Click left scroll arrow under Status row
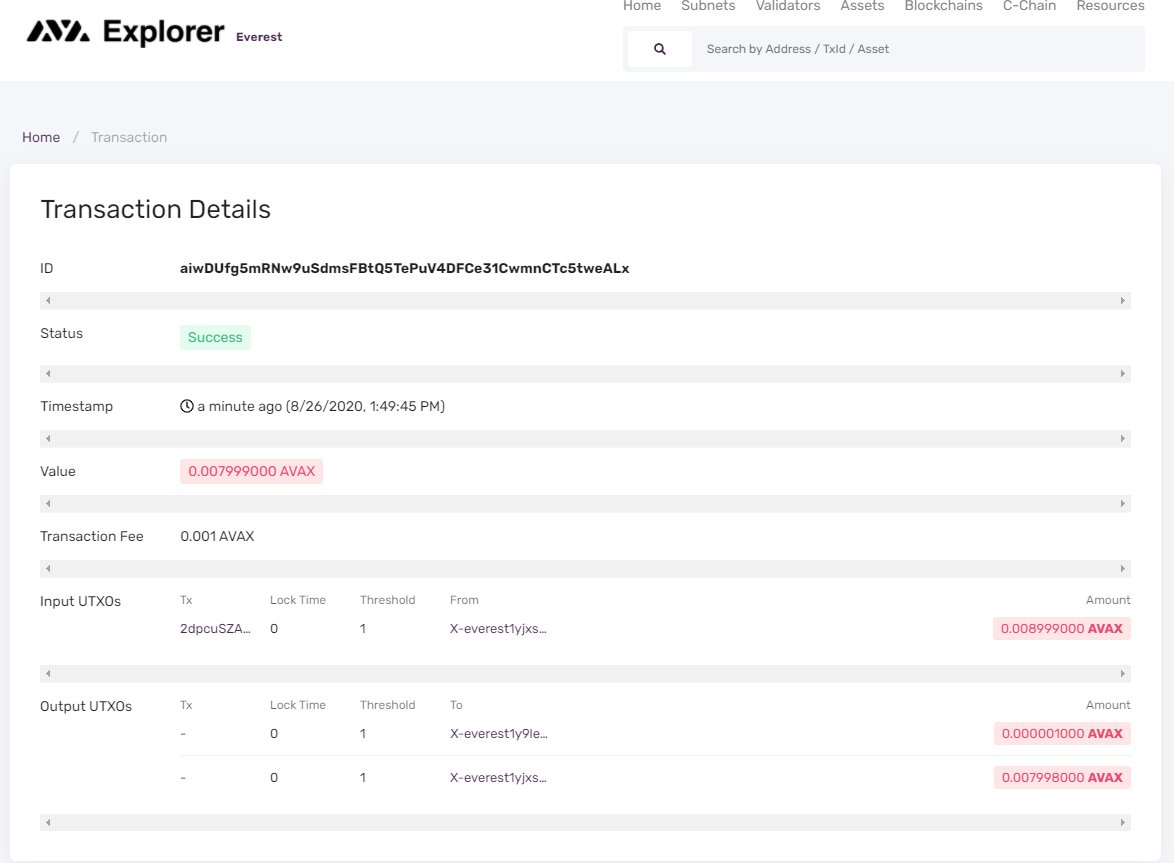 (48, 373)
